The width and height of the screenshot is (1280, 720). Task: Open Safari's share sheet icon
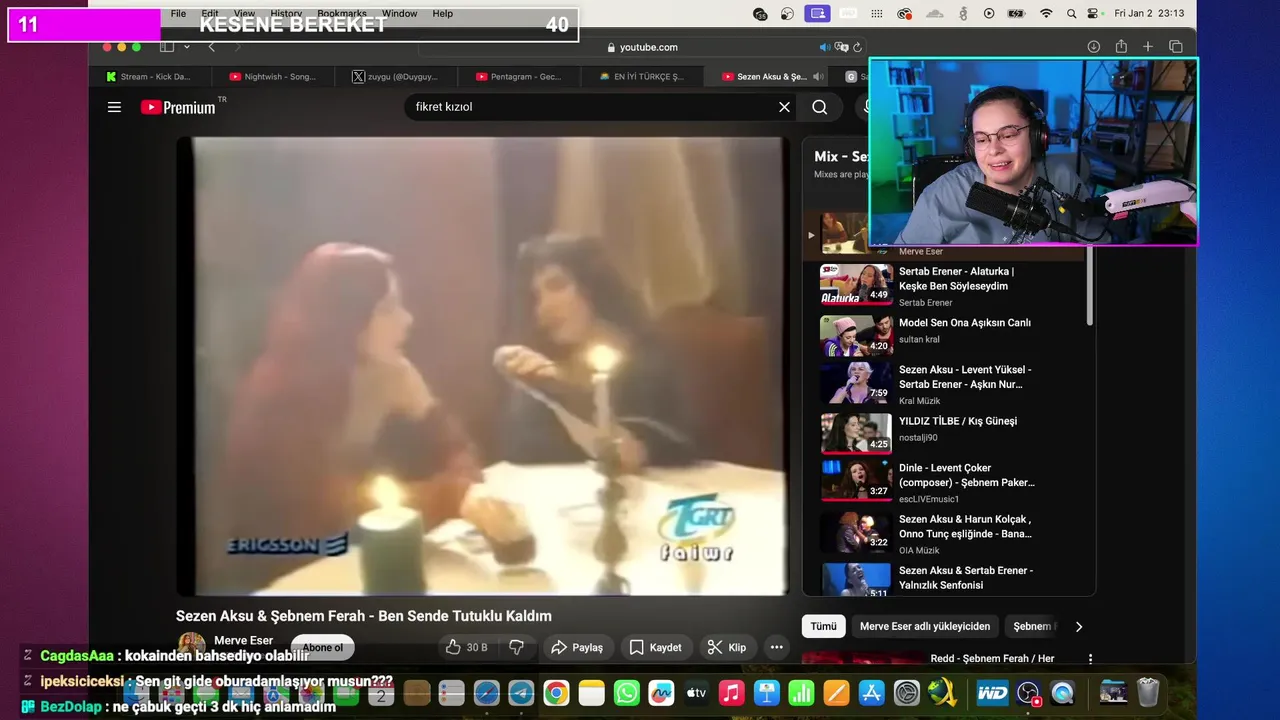click(x=1121, y=47)
